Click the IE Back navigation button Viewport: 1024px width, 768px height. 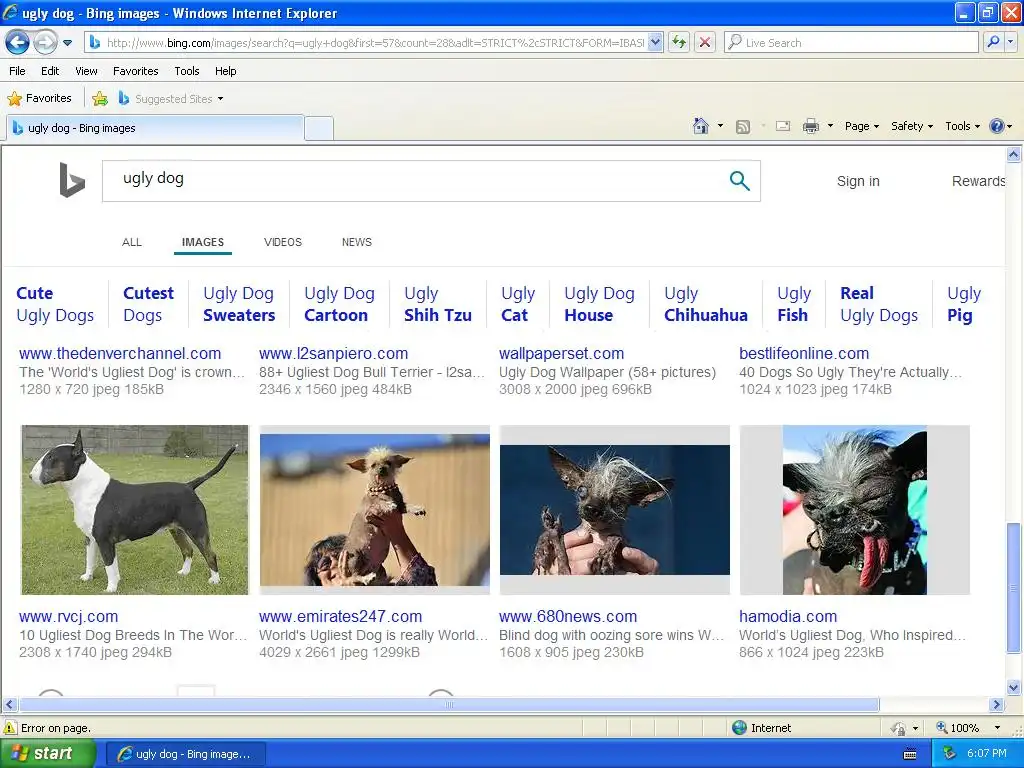pos(18,43)
